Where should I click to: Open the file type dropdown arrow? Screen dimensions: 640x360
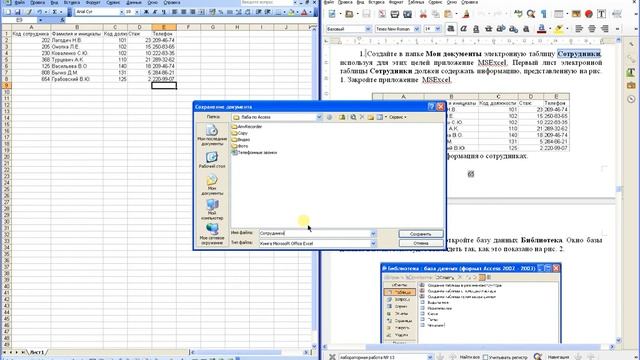coord(373,243)
